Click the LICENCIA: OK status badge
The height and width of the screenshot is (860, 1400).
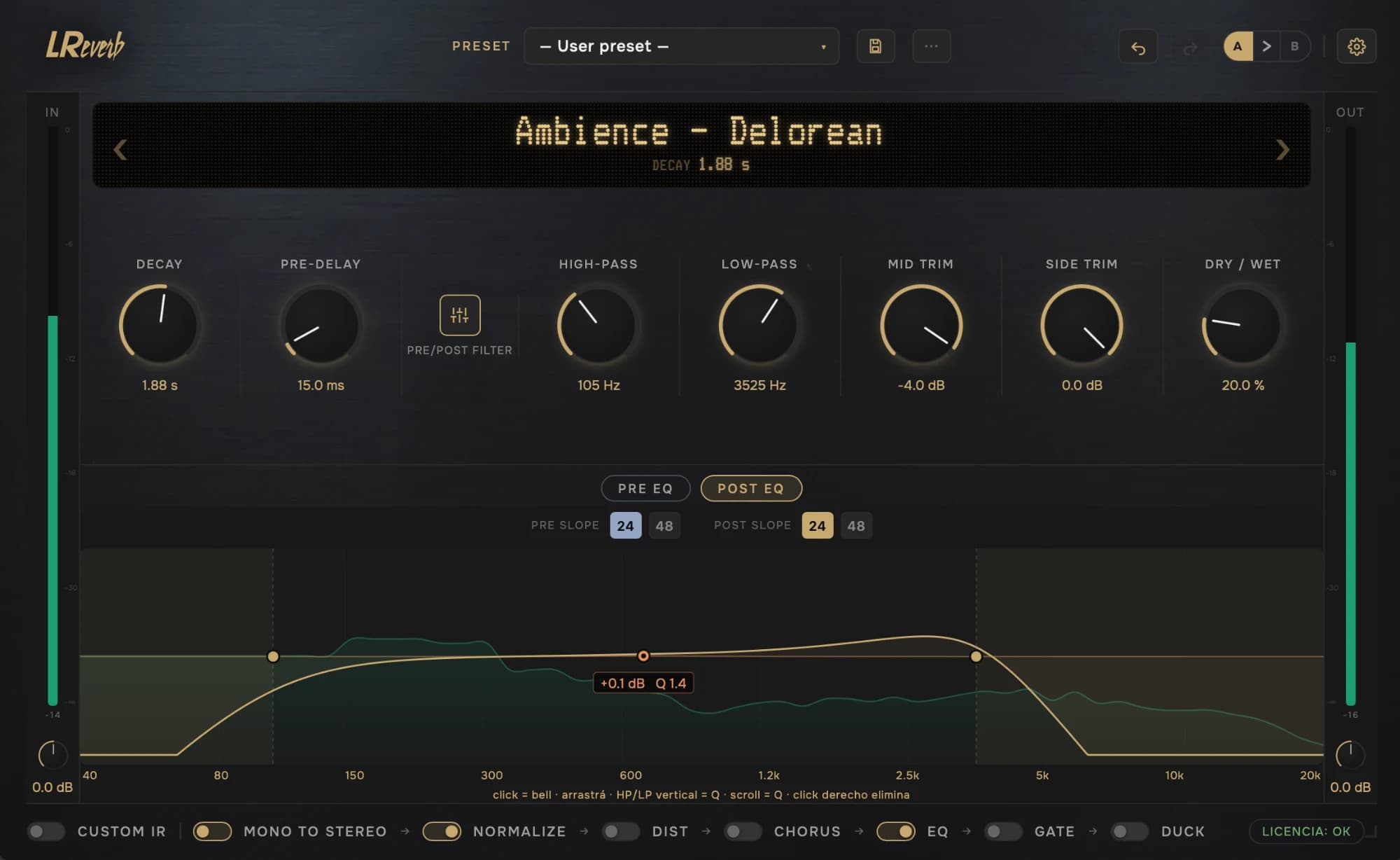click(x=1306, y=831)
